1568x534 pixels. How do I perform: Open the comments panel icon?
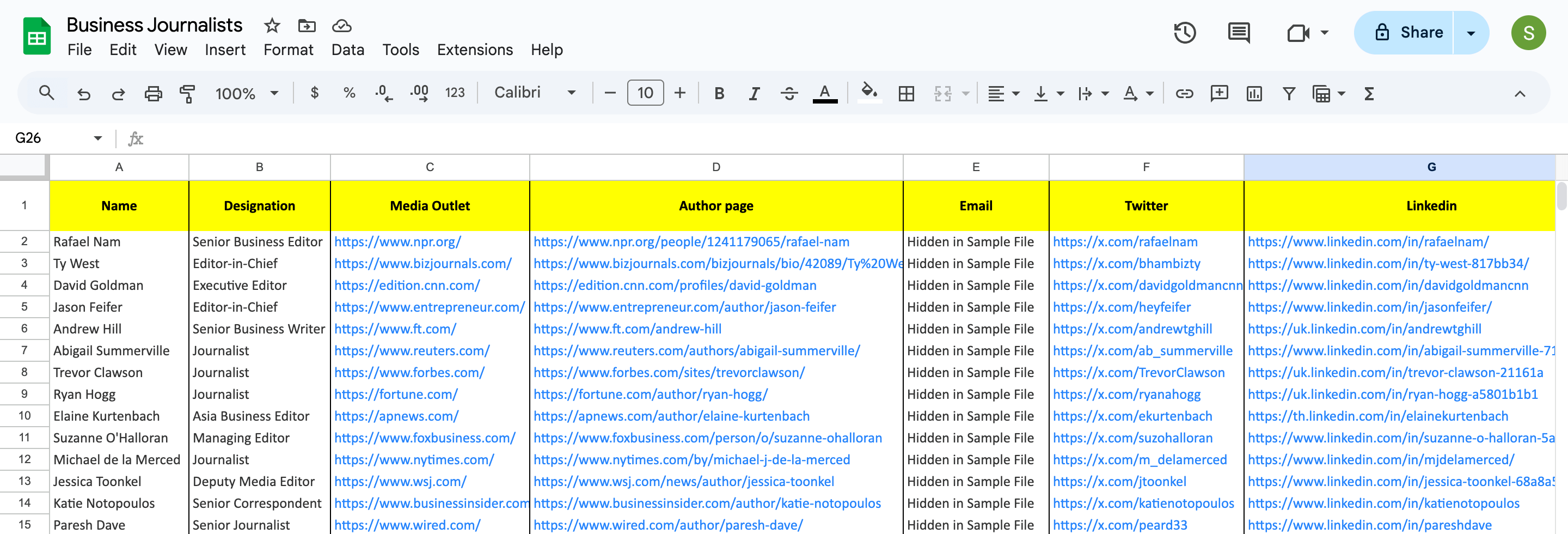coord(1239,32)
